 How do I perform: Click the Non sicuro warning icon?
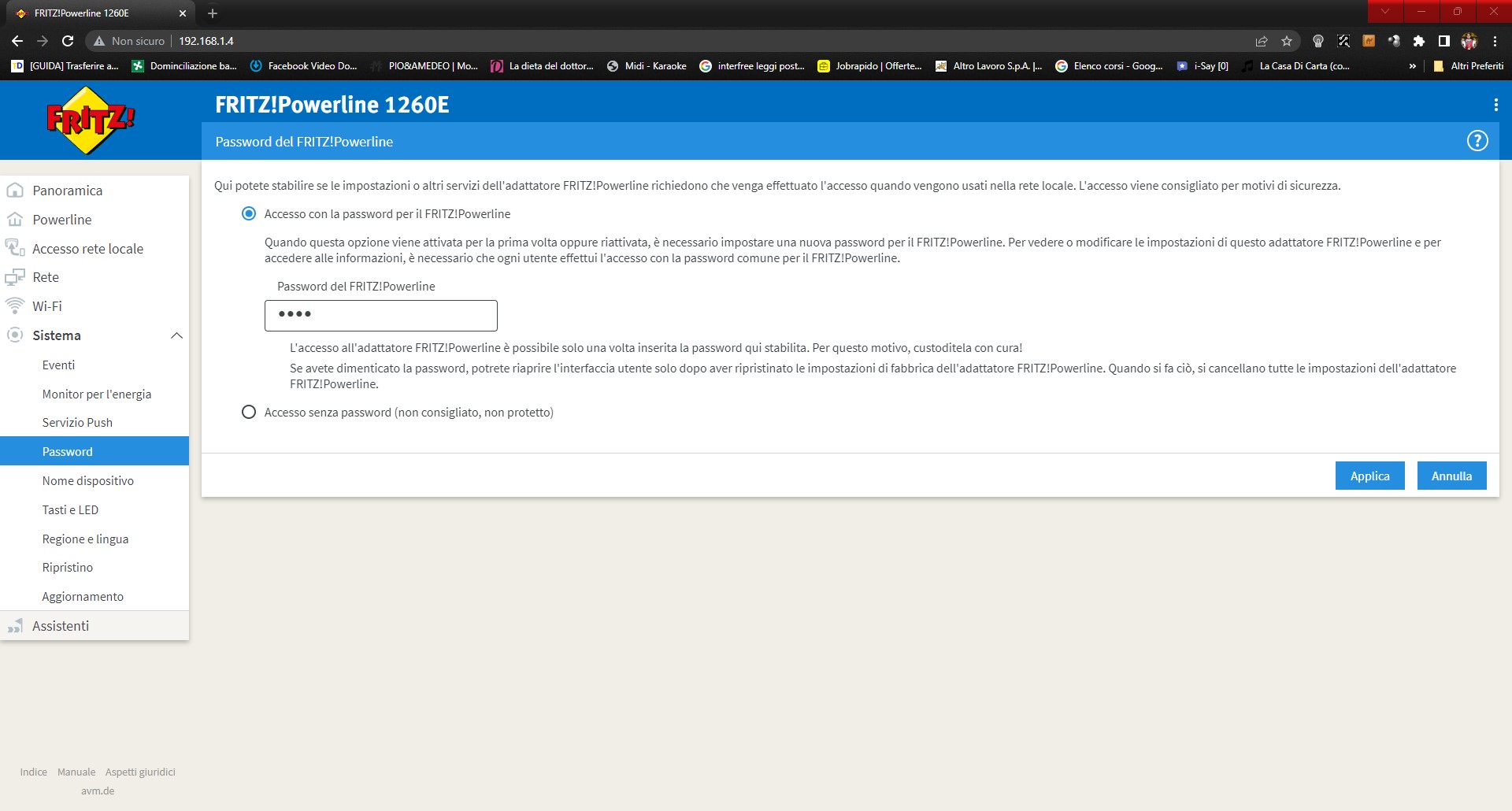click(x=99, y=41)
